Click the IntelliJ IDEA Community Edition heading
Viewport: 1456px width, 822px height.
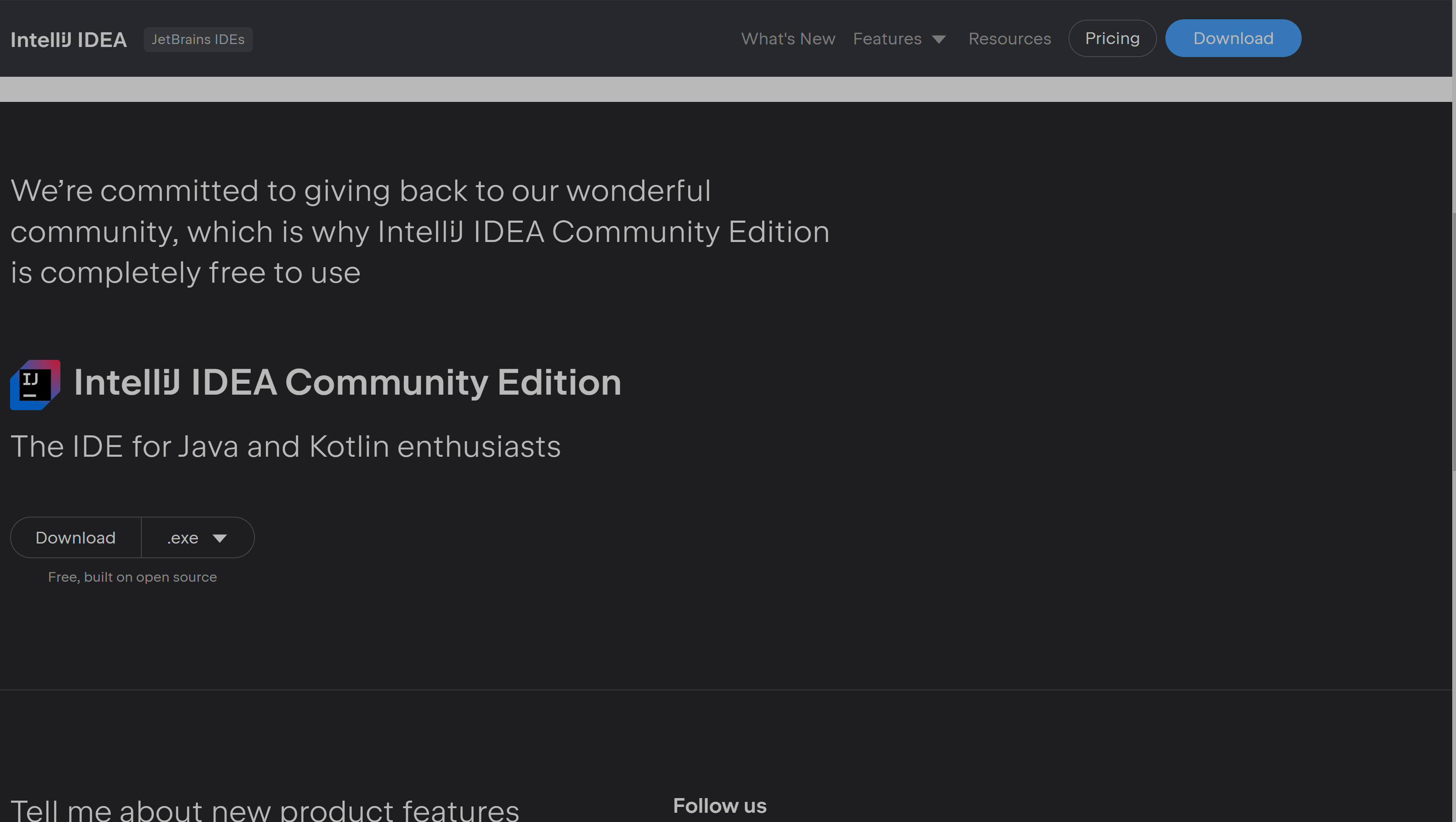348,383
